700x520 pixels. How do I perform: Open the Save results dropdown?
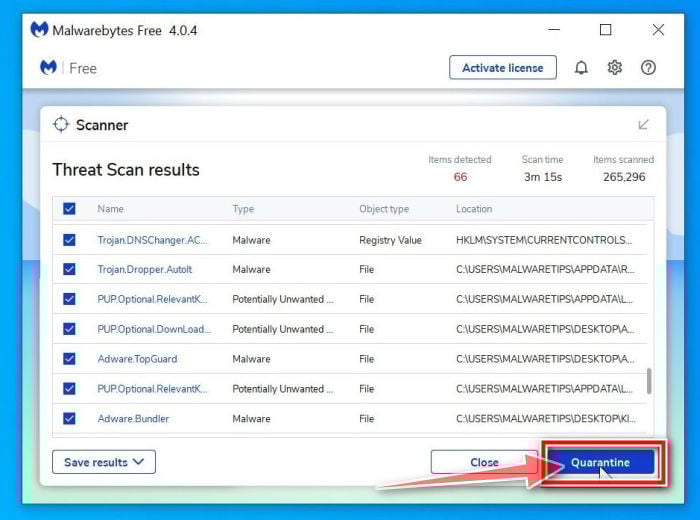point(104,462)
